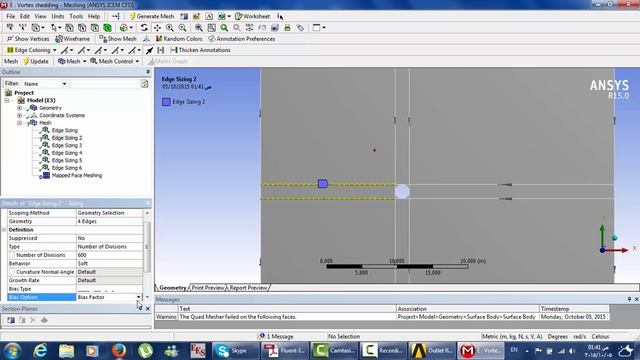The width and height of the screenshot is (640, 360).
Task: Select the Face selection filter cube
Action: pyautogui.click(x=95, y=28)
